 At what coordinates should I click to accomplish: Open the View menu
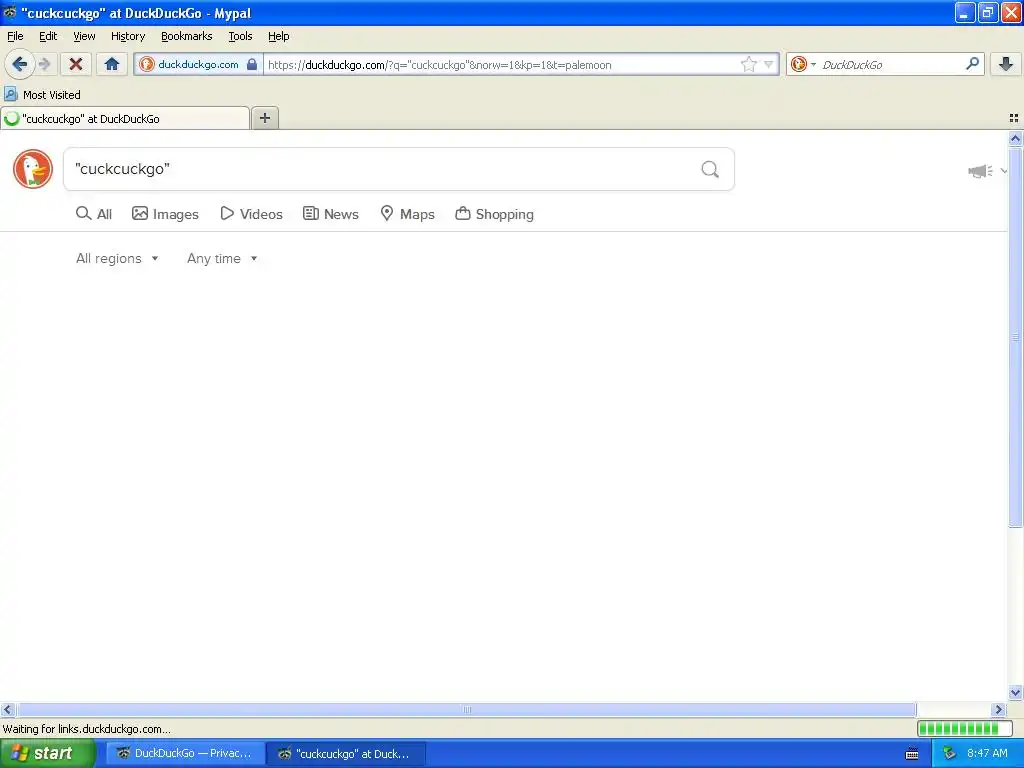click(x=84, y=36)
